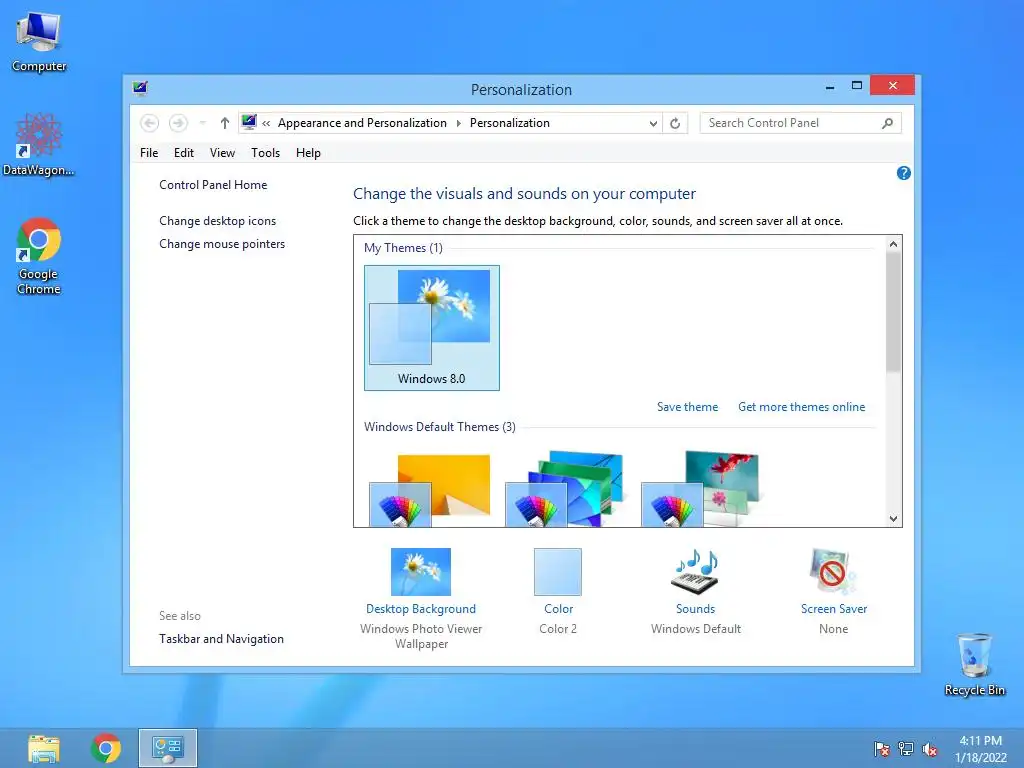Open Taskbar and Navigation link
The image size is (1024, 768).
click(x=221, y=639)
